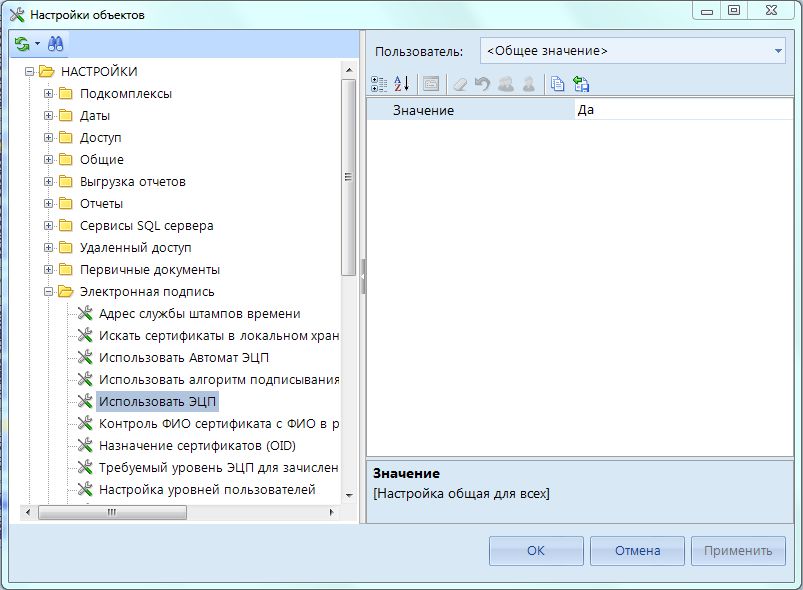Screen dimensions: 803x590
Task: Open dropdown arrow beside the refresh icon
Action: pyautogui.click(x=37, y=45)
